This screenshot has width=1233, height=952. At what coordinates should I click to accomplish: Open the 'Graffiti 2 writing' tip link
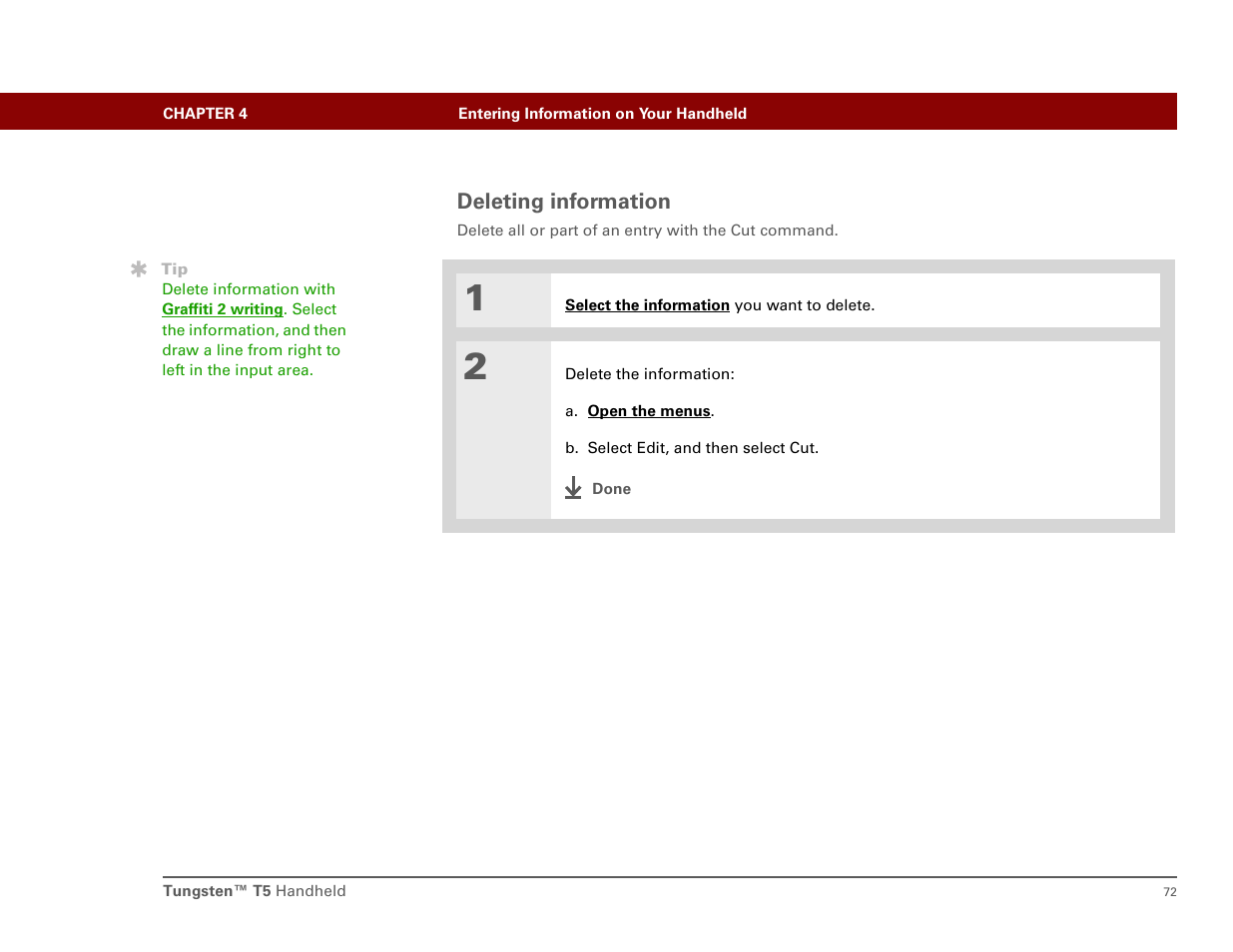tap(223, 309)
